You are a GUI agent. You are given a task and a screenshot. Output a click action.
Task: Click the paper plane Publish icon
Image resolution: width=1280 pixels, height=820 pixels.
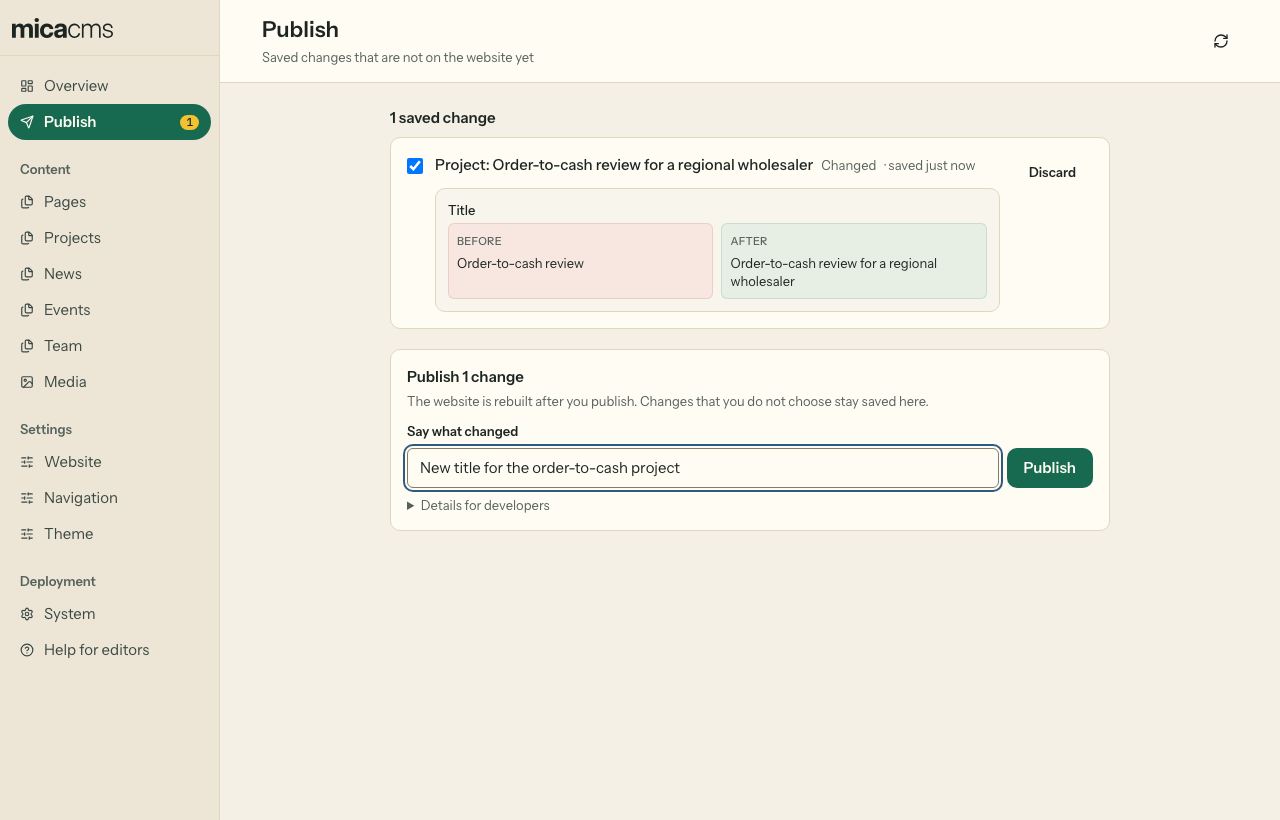pyautogui.click(x=27, y=122)
